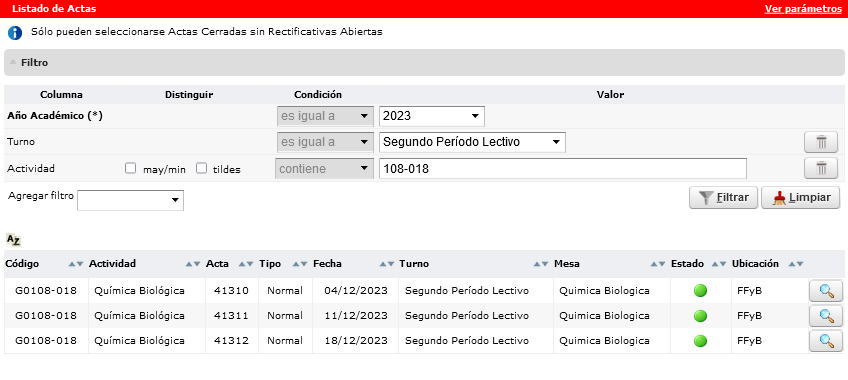This screenshot has height=380, width=848.
Task: Delete the Actividad filter with trash icon
Action: point(822,169)
